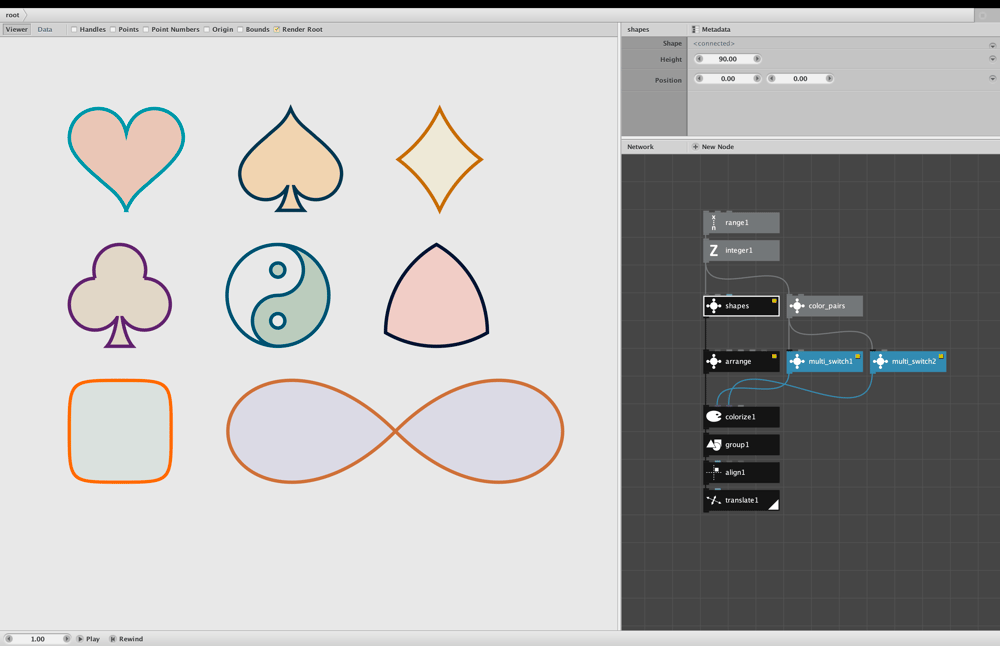Select the multi_switch2 node
Image resolution: width=1000 pixels, height=646 pixels.
coord(908,362)
